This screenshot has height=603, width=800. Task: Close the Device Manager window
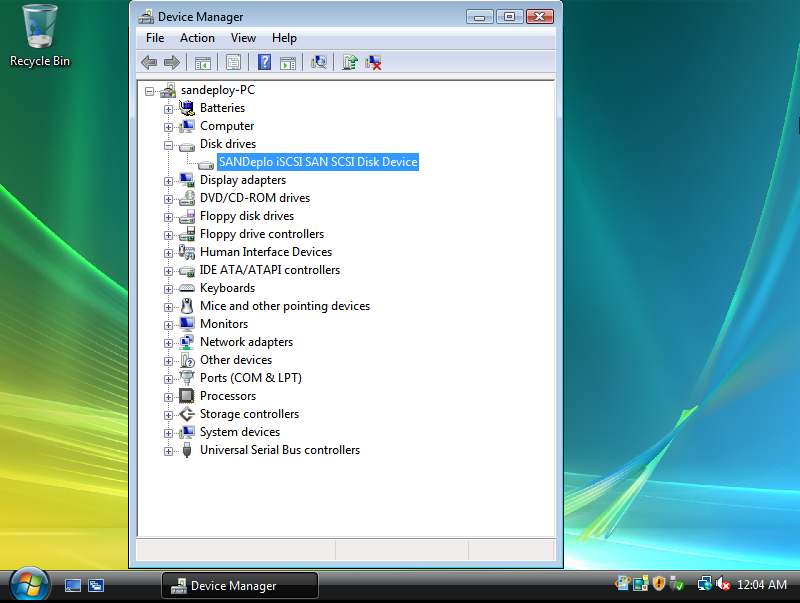tap(540, 17)
